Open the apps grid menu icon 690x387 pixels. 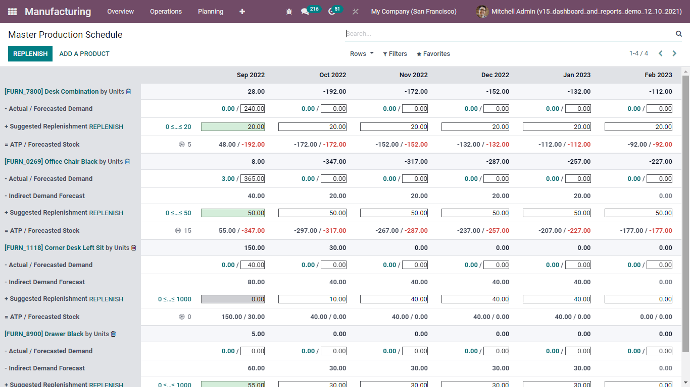[x=12, y=12]
